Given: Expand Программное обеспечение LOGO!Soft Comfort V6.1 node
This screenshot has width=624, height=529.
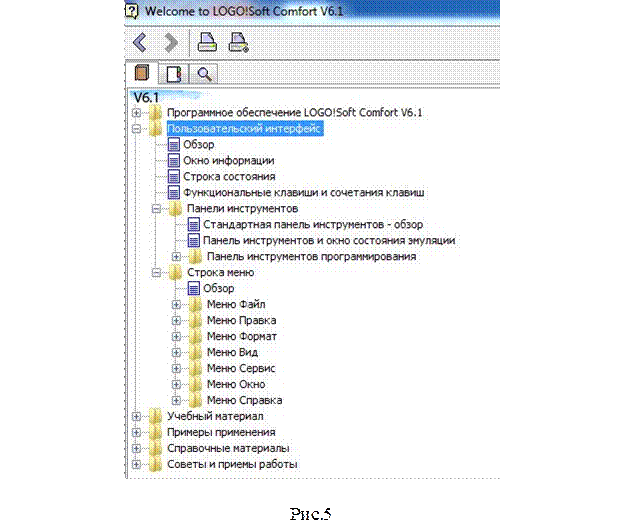Looking at the screenshot, I should [x=136, y=113].
